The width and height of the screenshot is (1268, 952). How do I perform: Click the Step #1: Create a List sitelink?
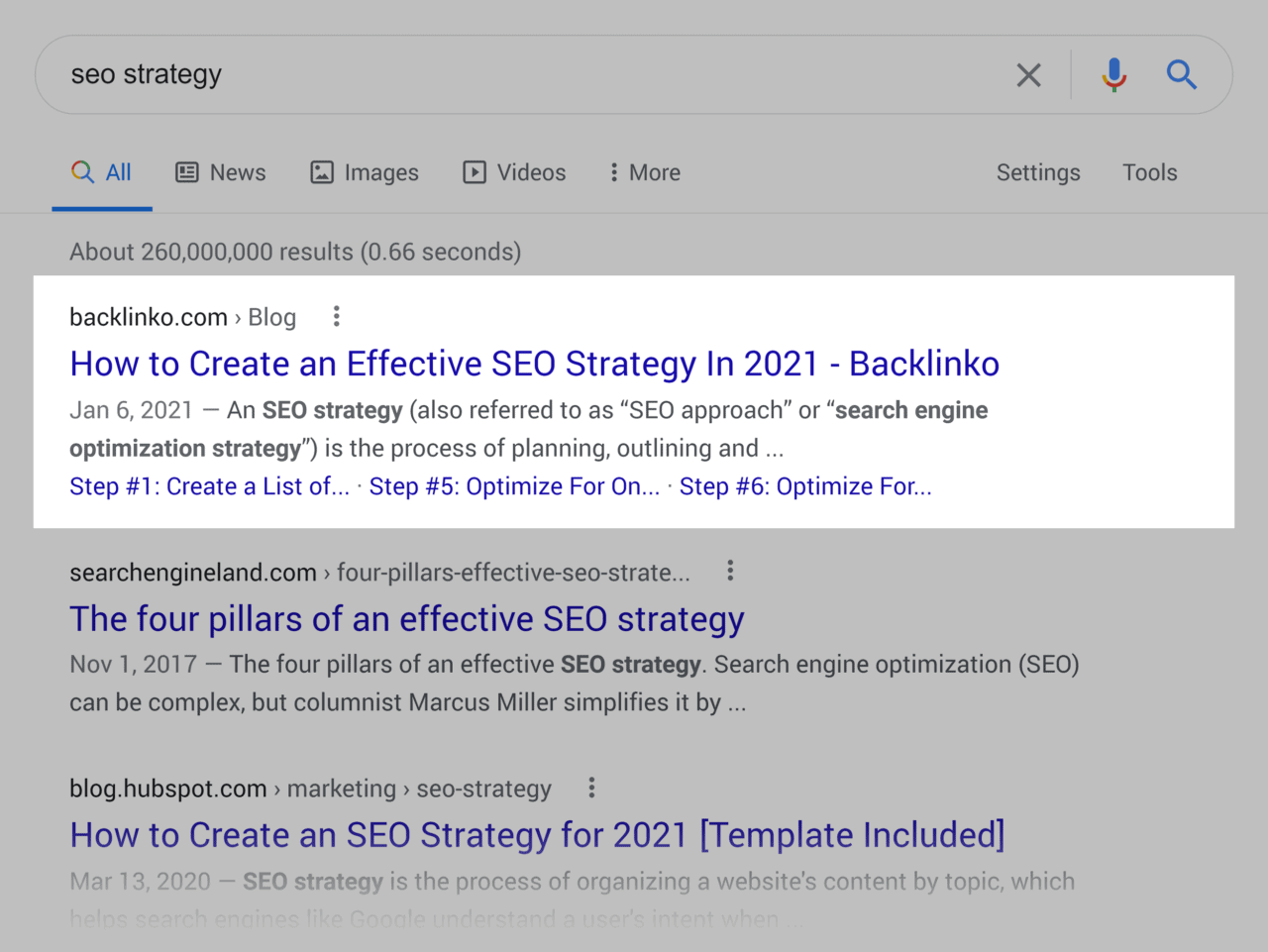click(209, 485)
